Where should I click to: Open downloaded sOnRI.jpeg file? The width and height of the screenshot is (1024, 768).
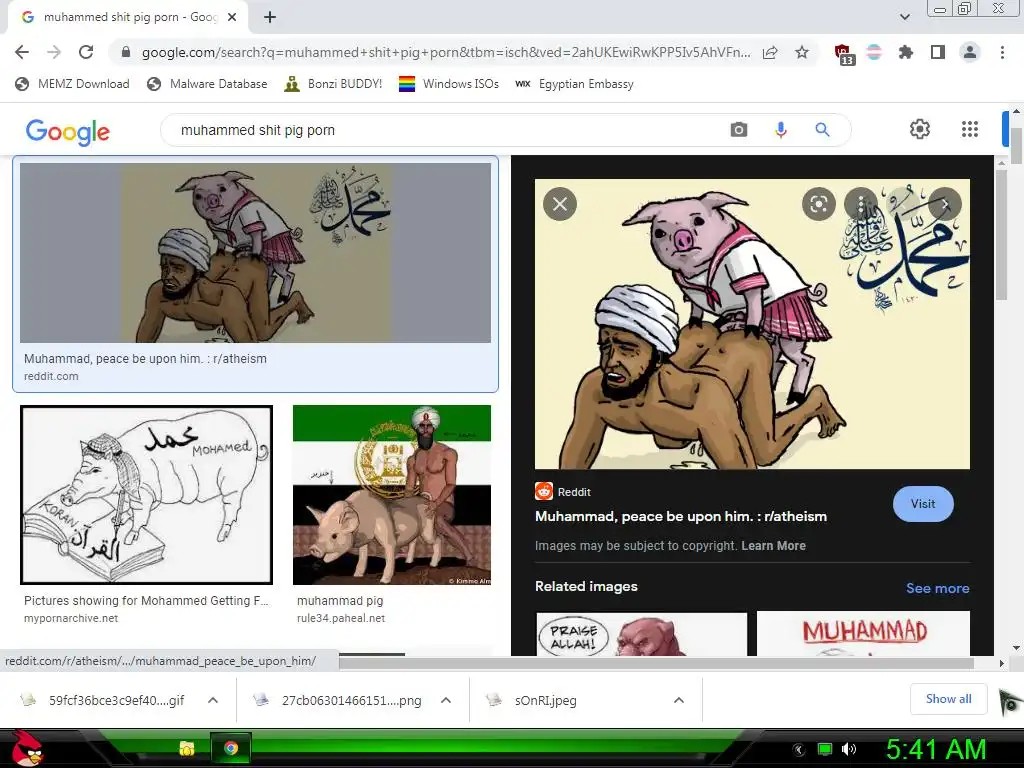click(532, 700)
